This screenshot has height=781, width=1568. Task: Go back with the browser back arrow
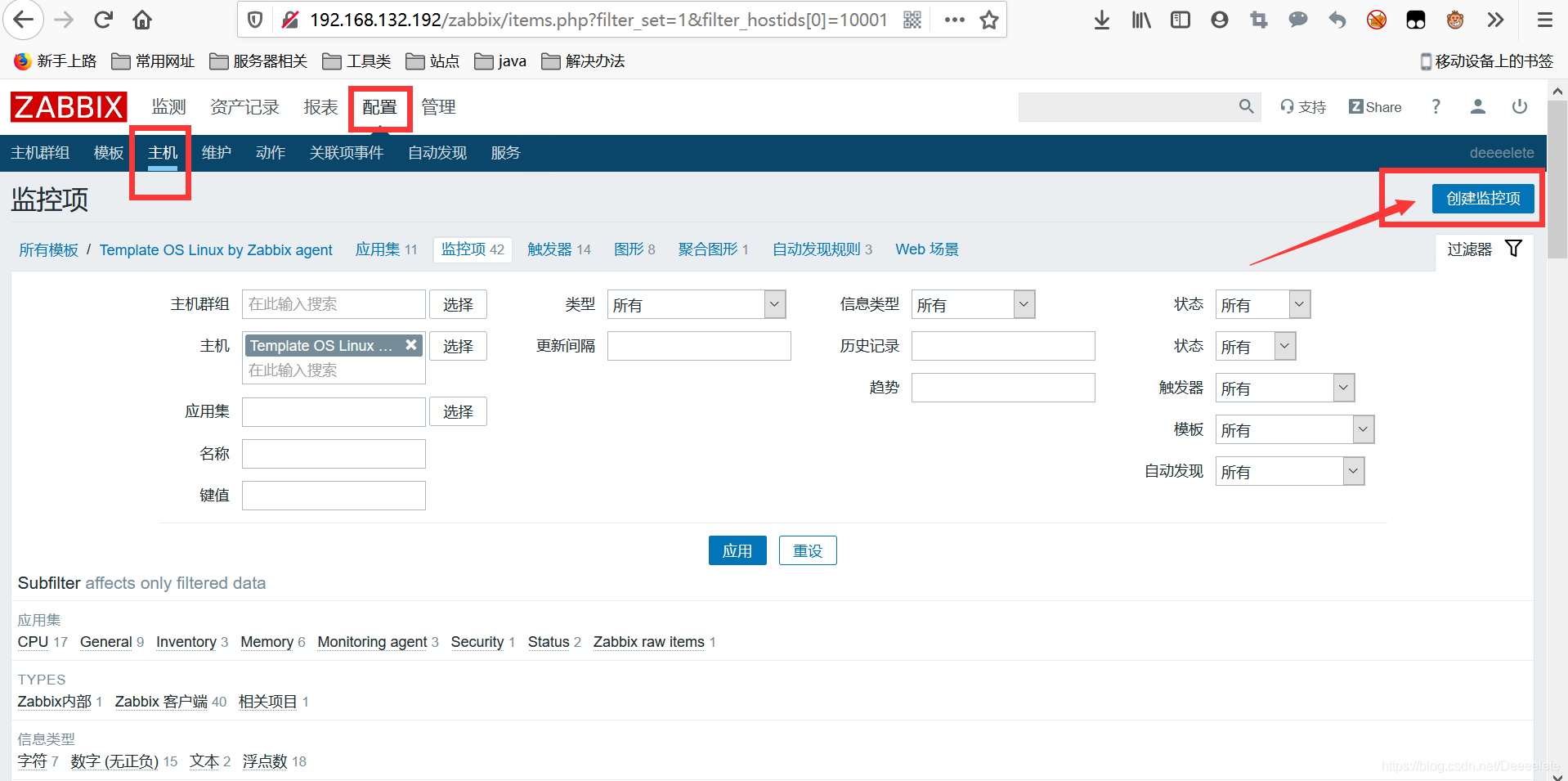24,20
